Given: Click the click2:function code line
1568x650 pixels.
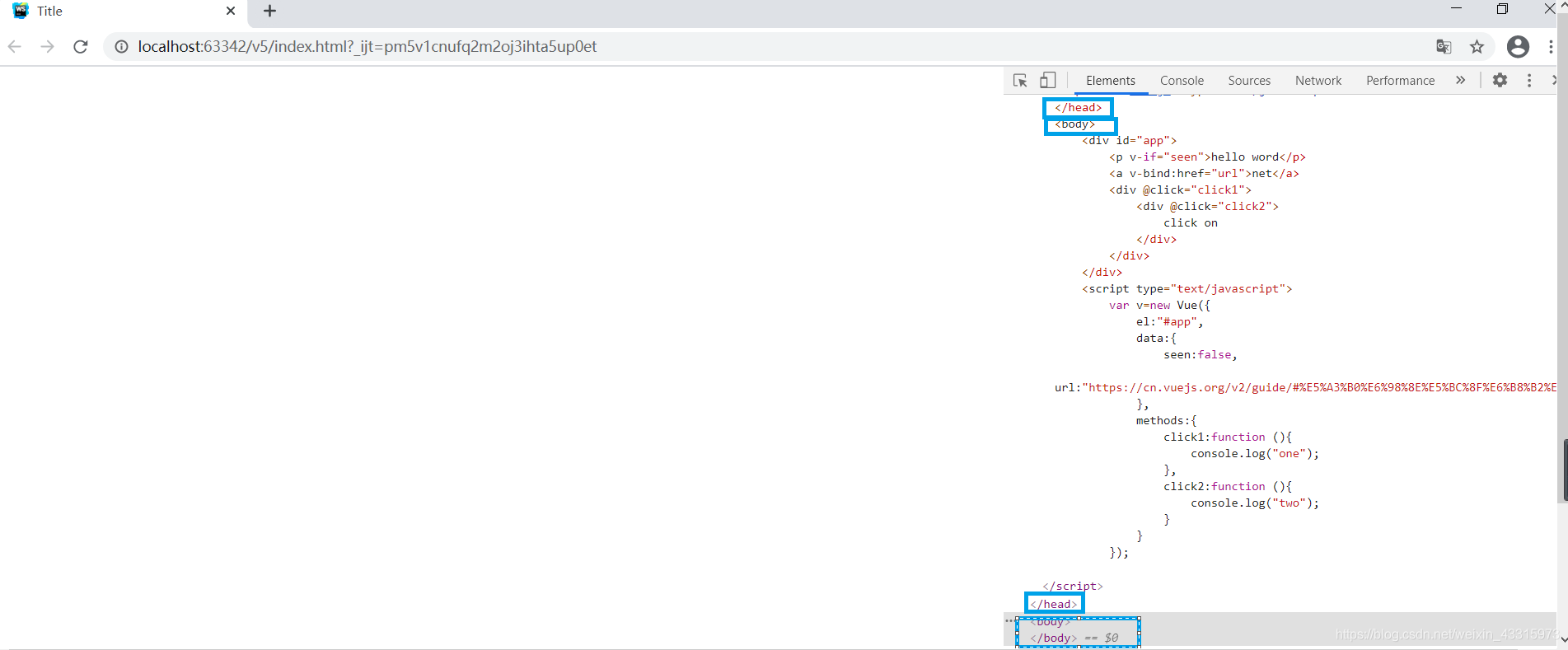Looking at the screenshot, I should 1228,486.
